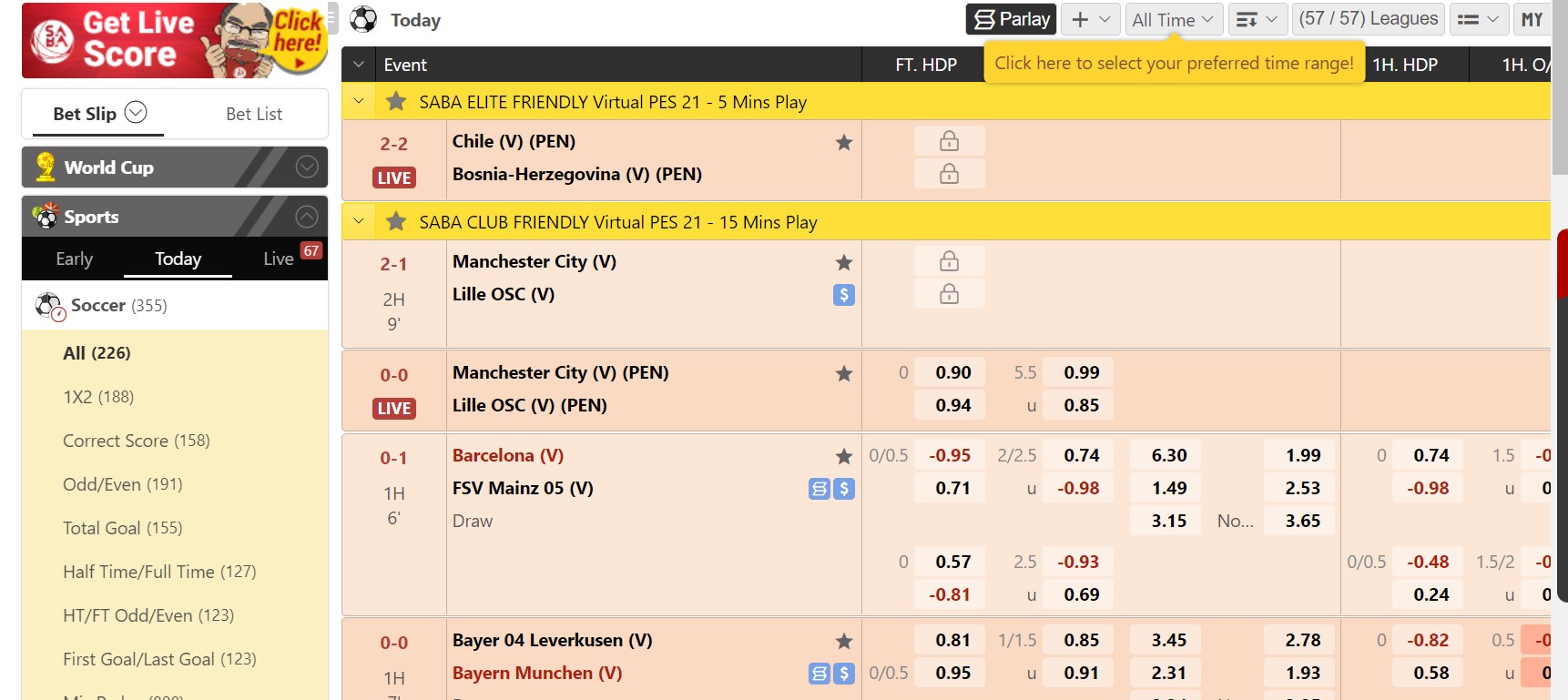Image resolution: width=1568 pixels, height=700 pixels.
Task: Click the Sports balls icon
Action: point(45,216)
